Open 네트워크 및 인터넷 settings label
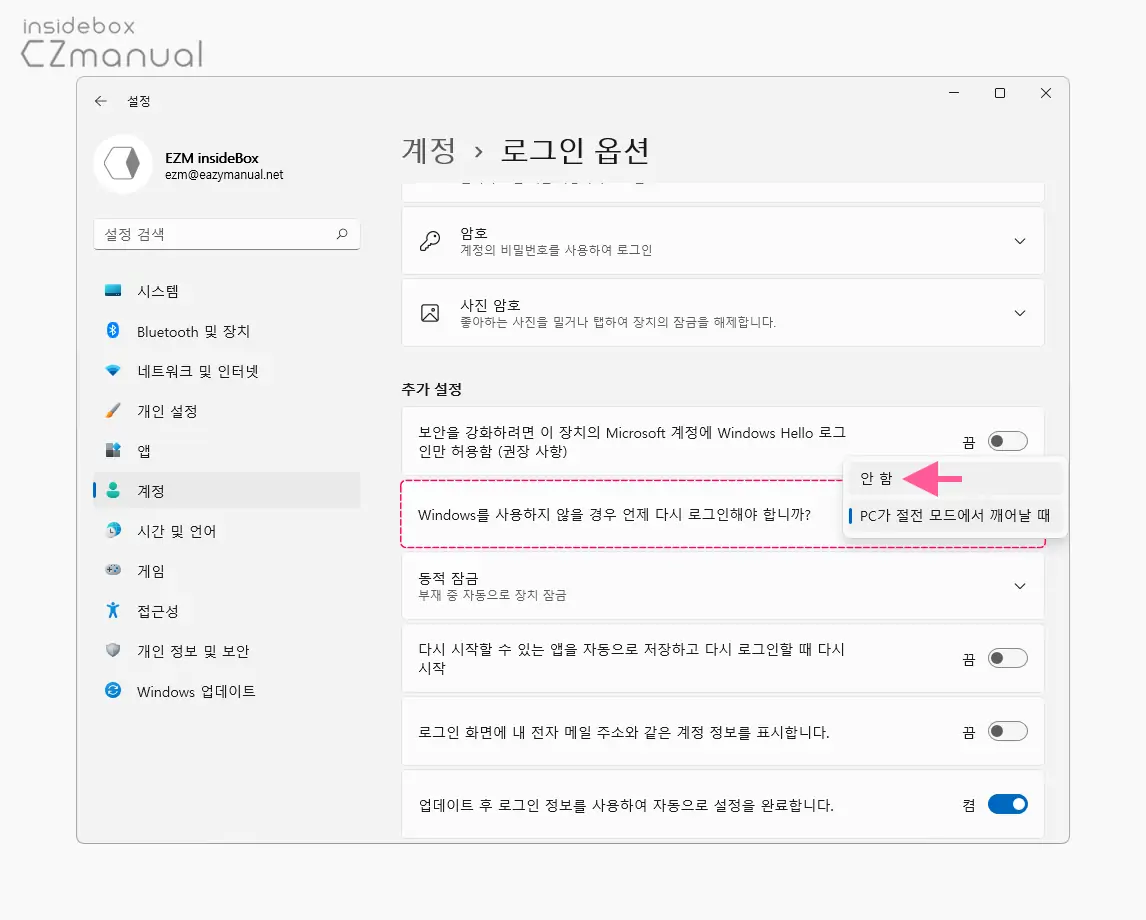 198,371
